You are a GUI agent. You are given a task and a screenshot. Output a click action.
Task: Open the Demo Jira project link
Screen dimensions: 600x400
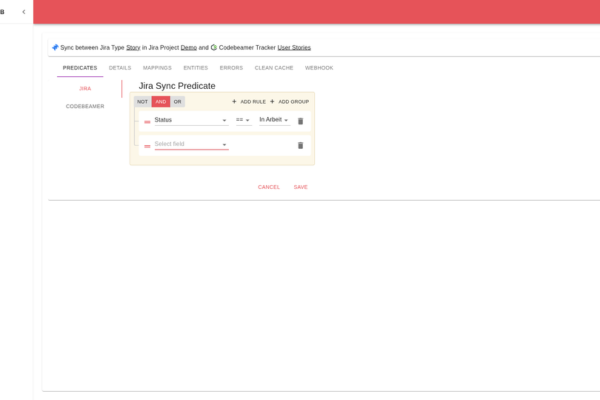pyautogui.click(x=189, y=47)
